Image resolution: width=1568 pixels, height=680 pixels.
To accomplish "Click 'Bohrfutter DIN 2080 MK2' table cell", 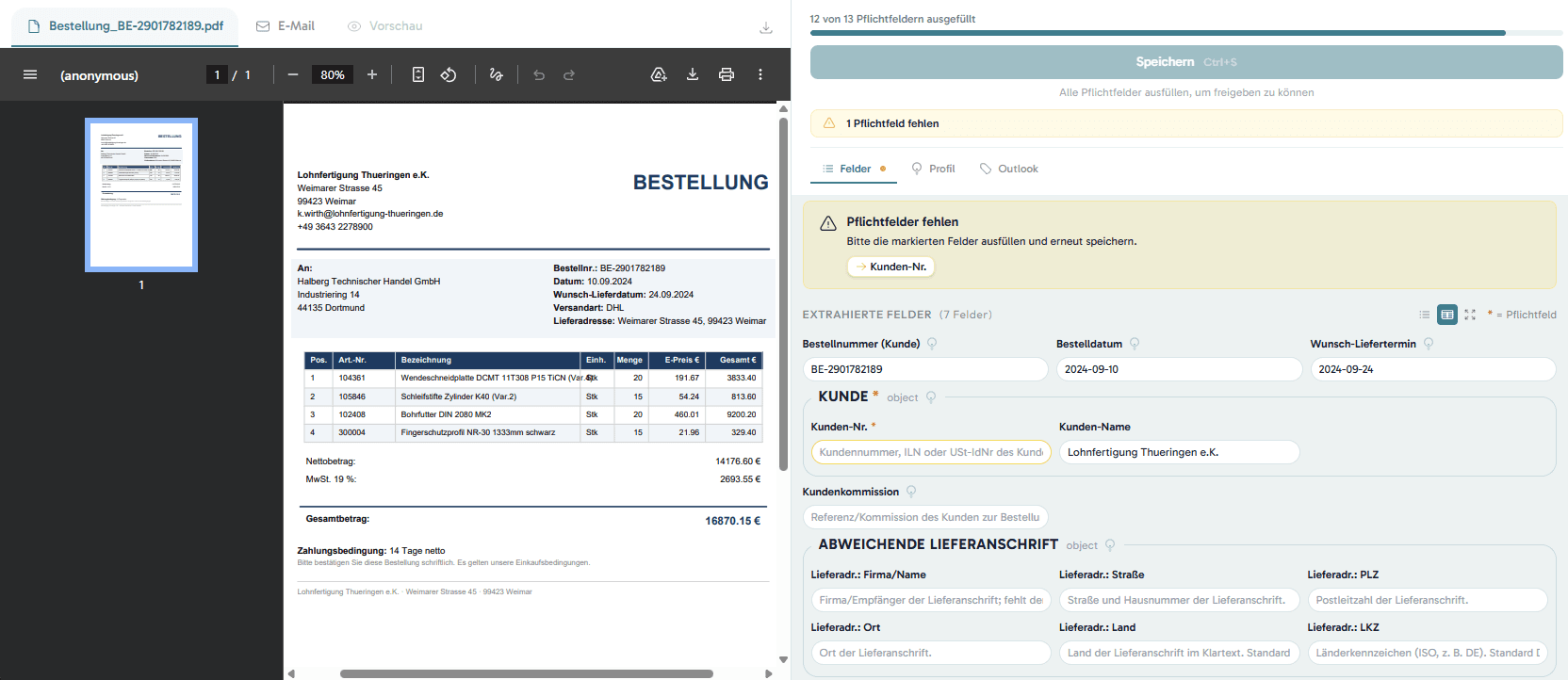I will (446, 414).
